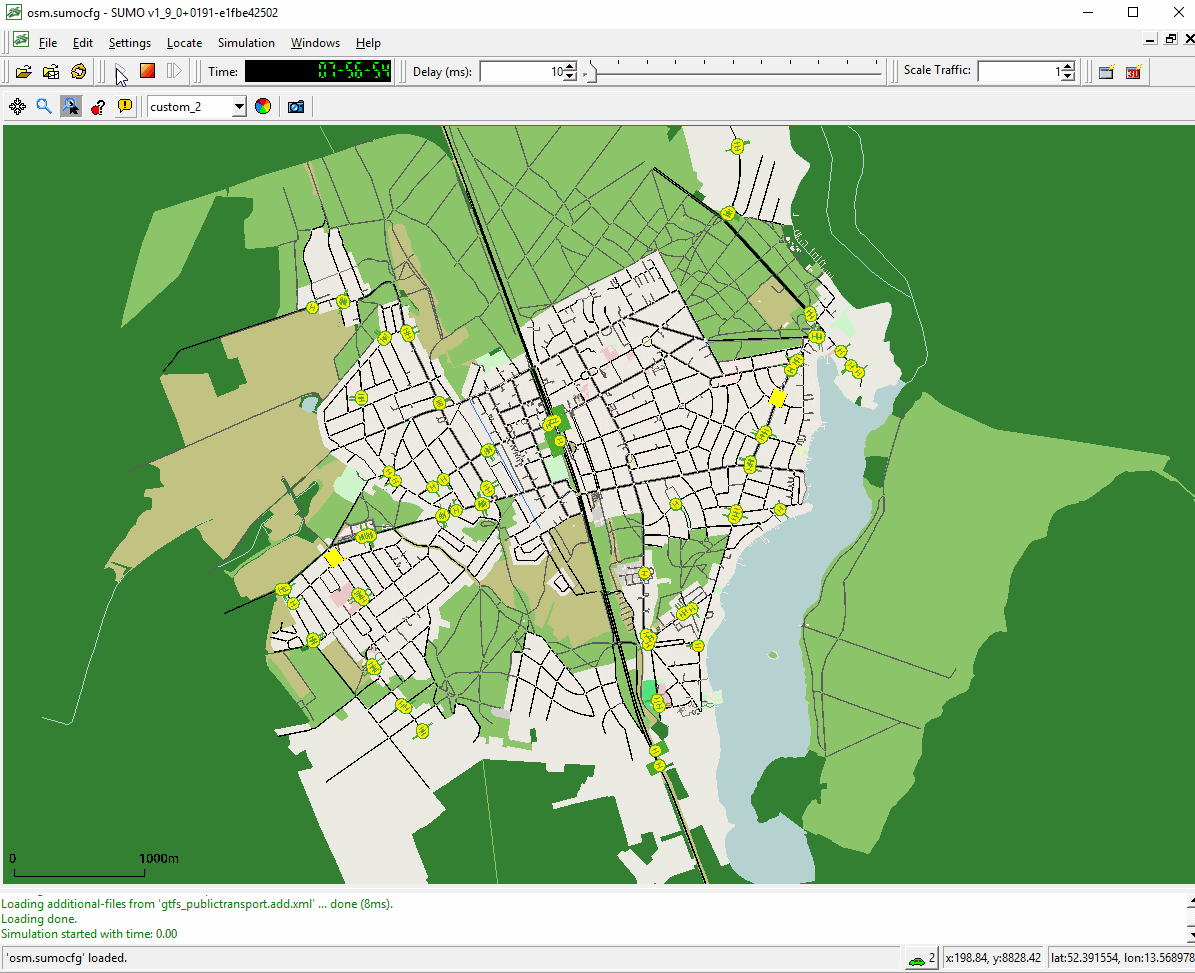
Task: Open simulation file with folder icon
Action: pos(23,72)
